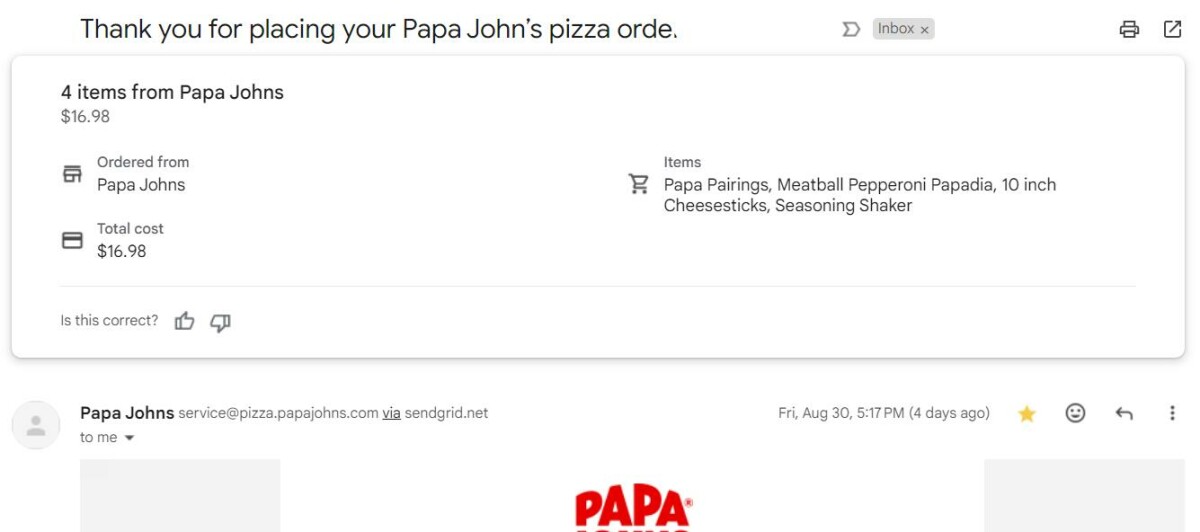Click the shopping cart Items icon
Viewport: 1200px width, 532px height.
click(639, 184)
